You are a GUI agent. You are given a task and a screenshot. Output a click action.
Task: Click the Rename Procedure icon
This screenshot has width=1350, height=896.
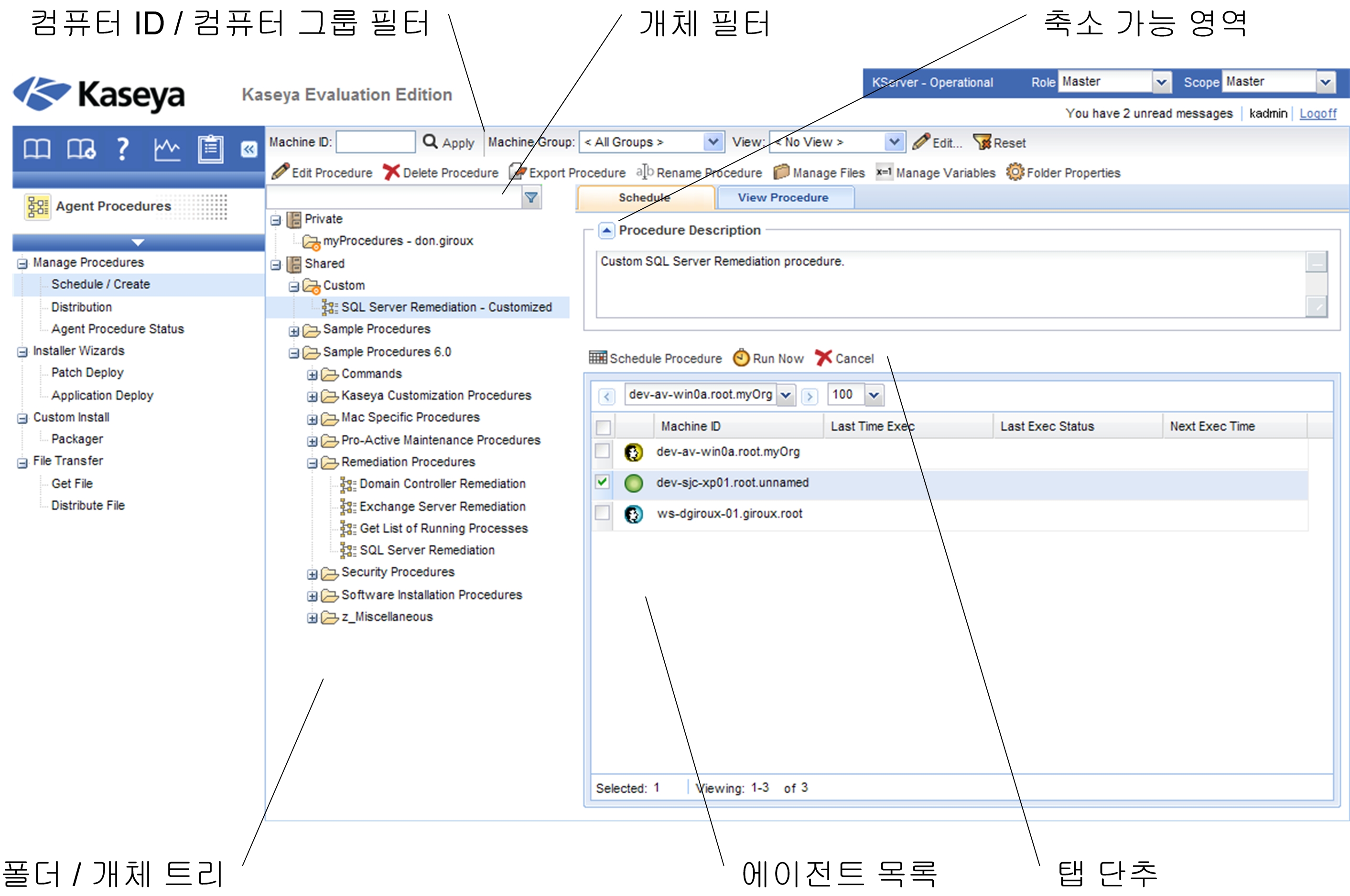click(x=645, y=172)
